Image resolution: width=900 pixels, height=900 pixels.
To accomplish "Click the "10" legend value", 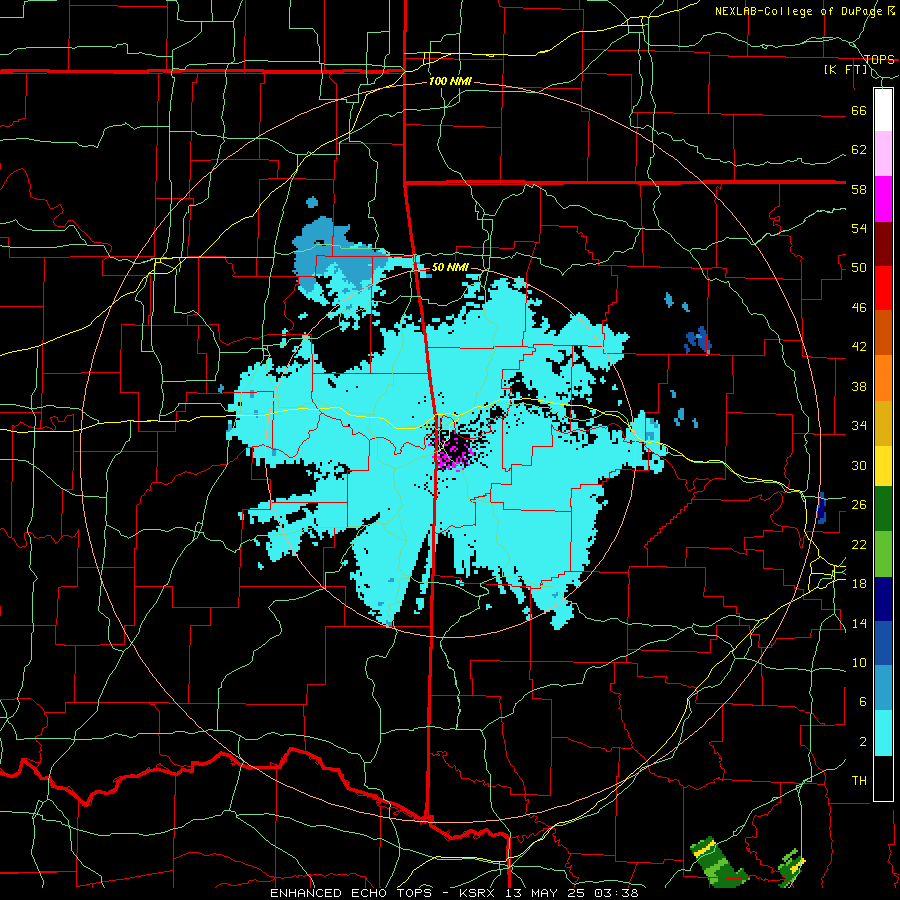I will pyautogui.click(x=859, y=662).
